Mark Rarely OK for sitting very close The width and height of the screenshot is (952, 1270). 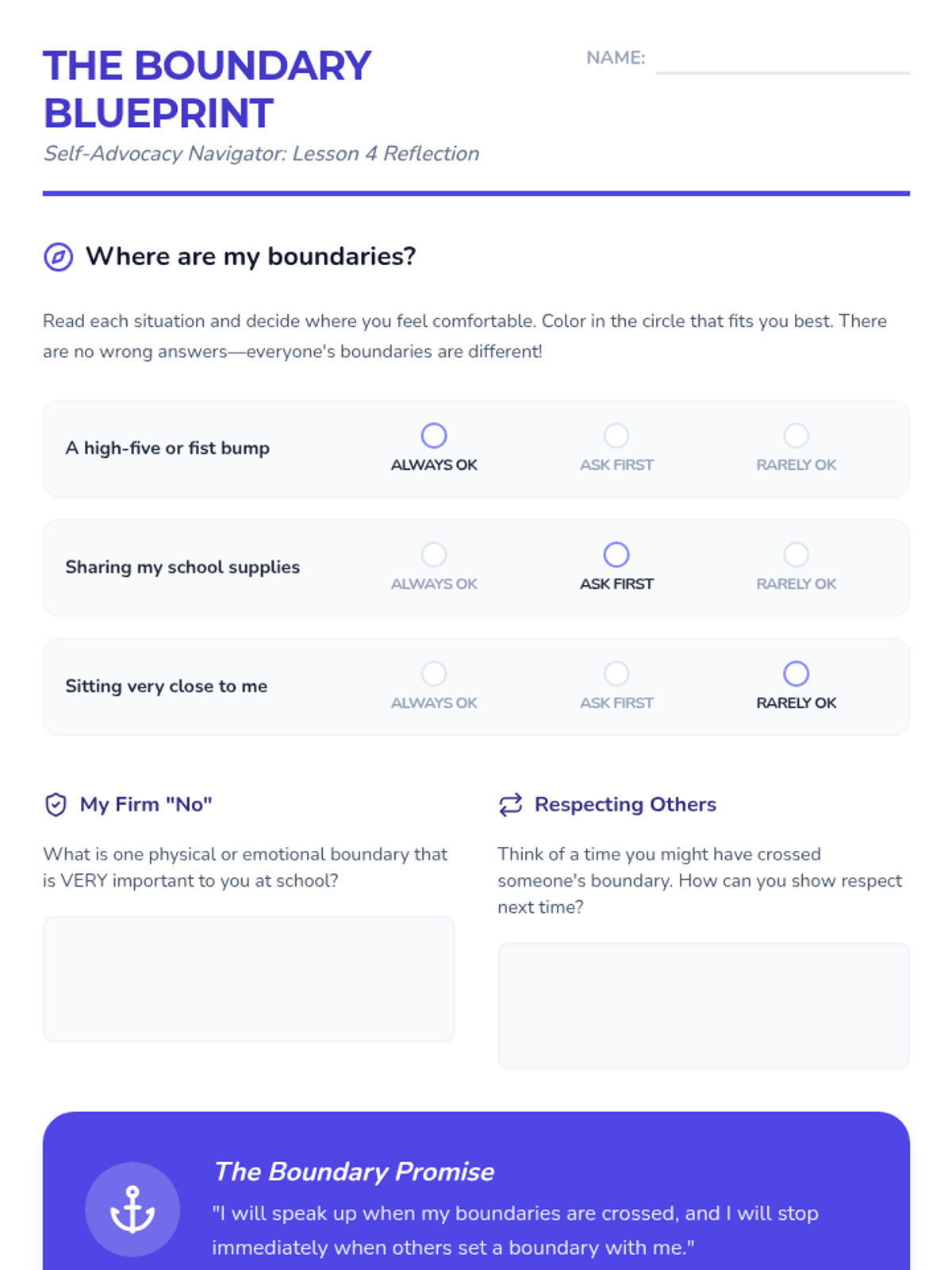[x=796, y=674]
